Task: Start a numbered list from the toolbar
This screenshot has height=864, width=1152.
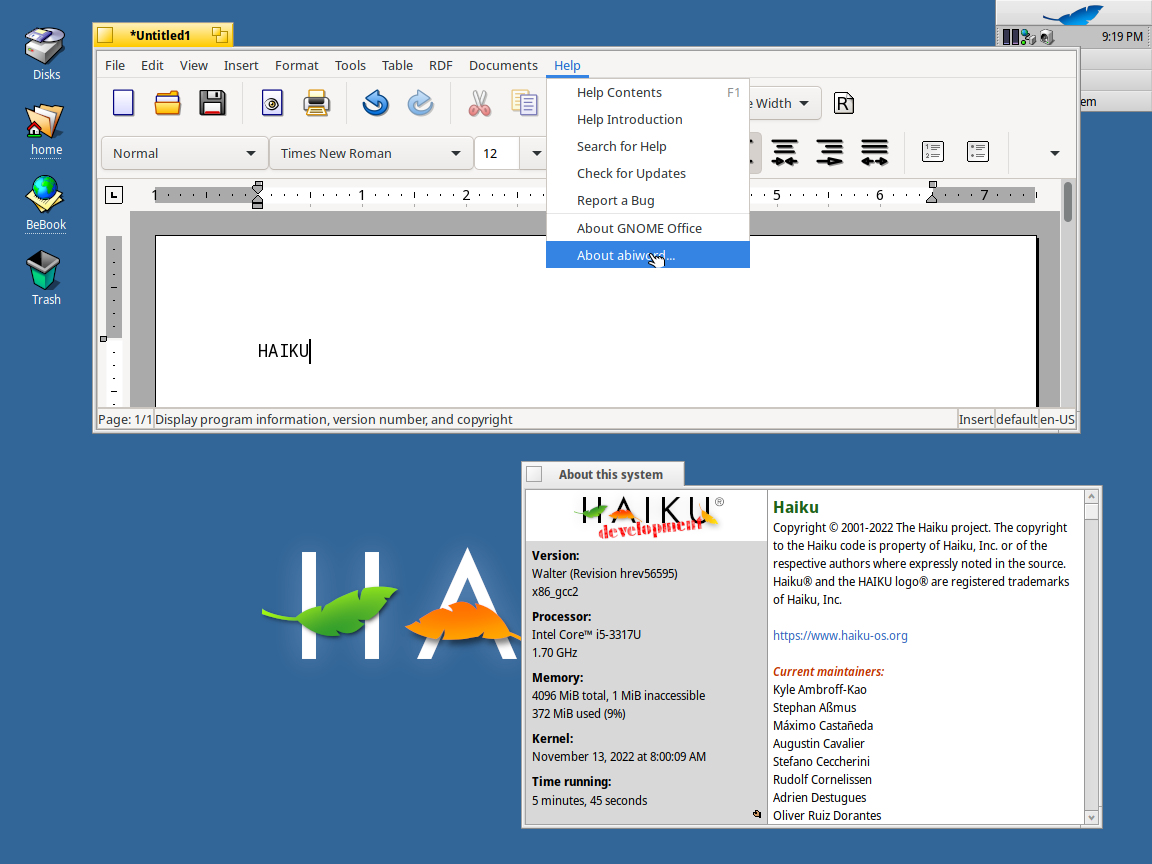Action: pyautogui.click(x=933, y=152)
